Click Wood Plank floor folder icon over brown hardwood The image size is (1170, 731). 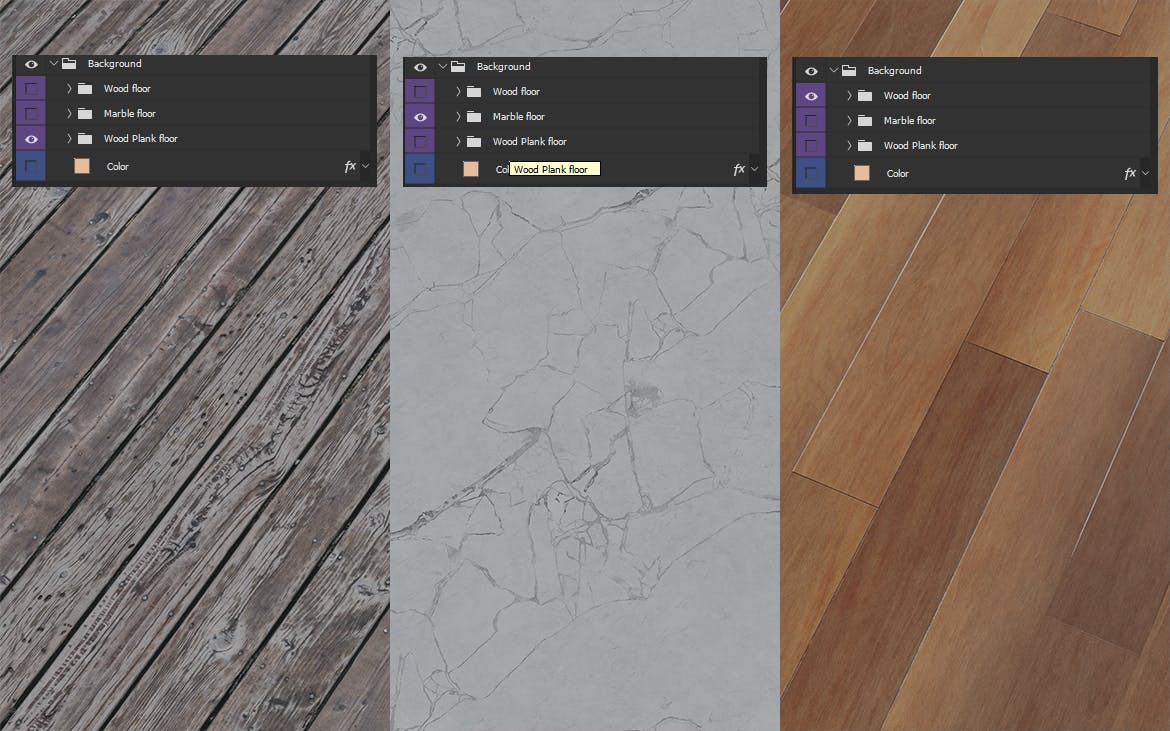click(x=865, y=145)
